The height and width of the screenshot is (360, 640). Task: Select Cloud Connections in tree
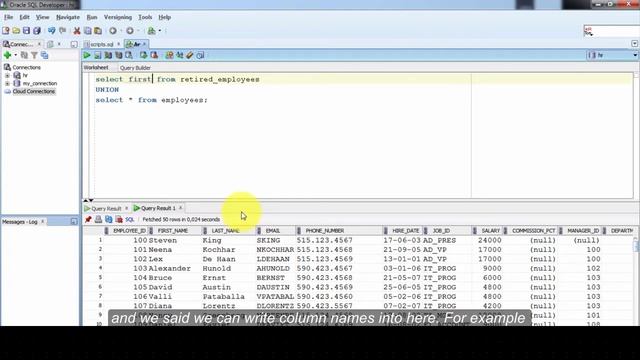[33, 91]
